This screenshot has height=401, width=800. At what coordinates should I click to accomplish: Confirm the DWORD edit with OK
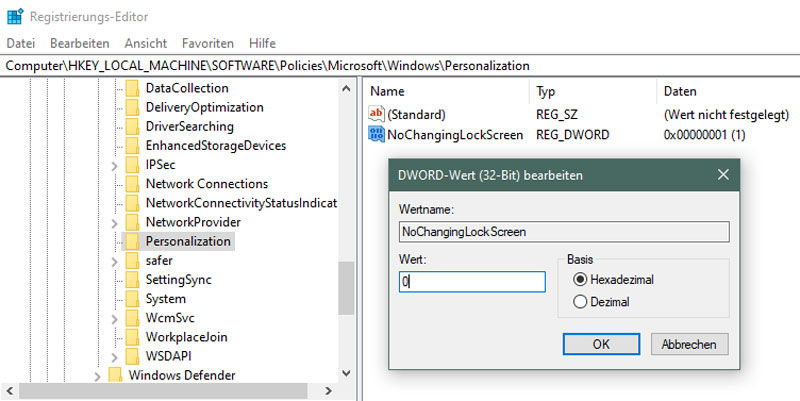[x=601, y=344]
